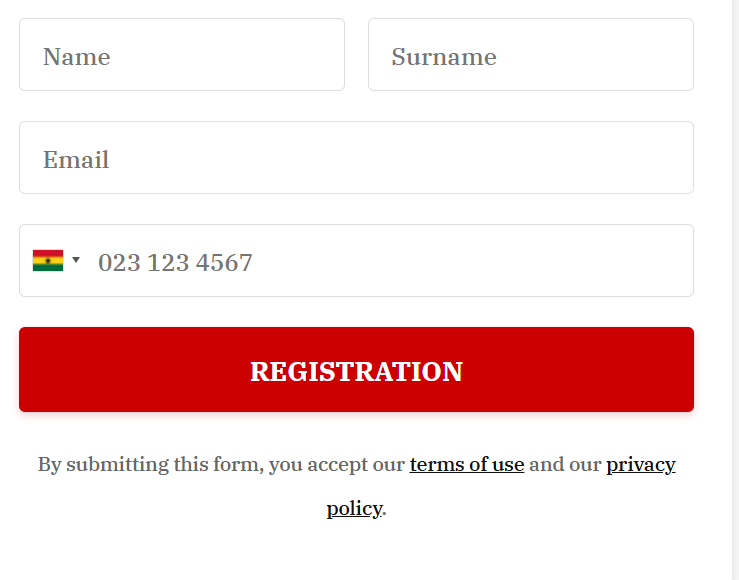Focus the Name input field
Viewport: 739px width, 580px height.
click(182, 55)
